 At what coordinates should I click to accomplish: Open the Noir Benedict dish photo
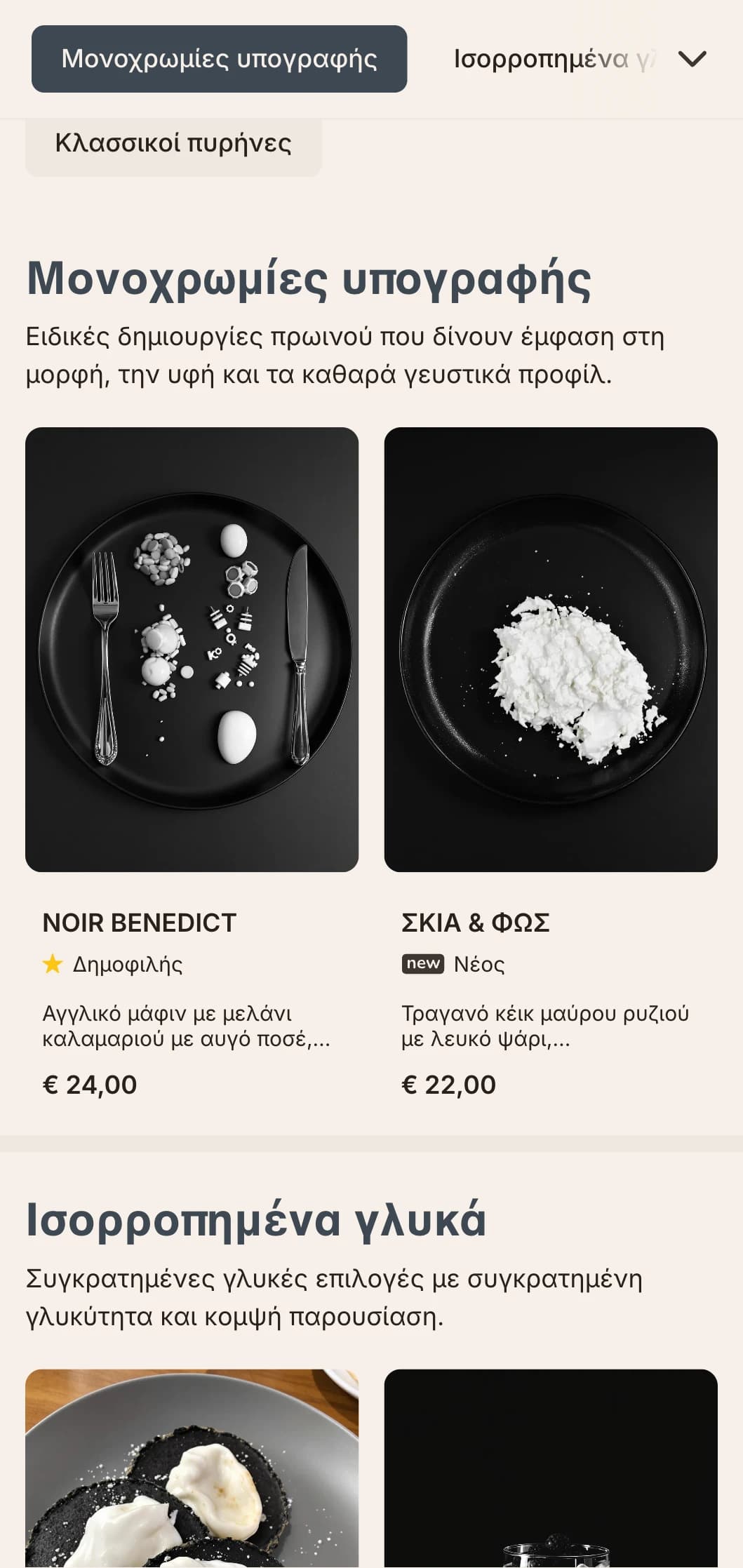(x=192, y=650)
